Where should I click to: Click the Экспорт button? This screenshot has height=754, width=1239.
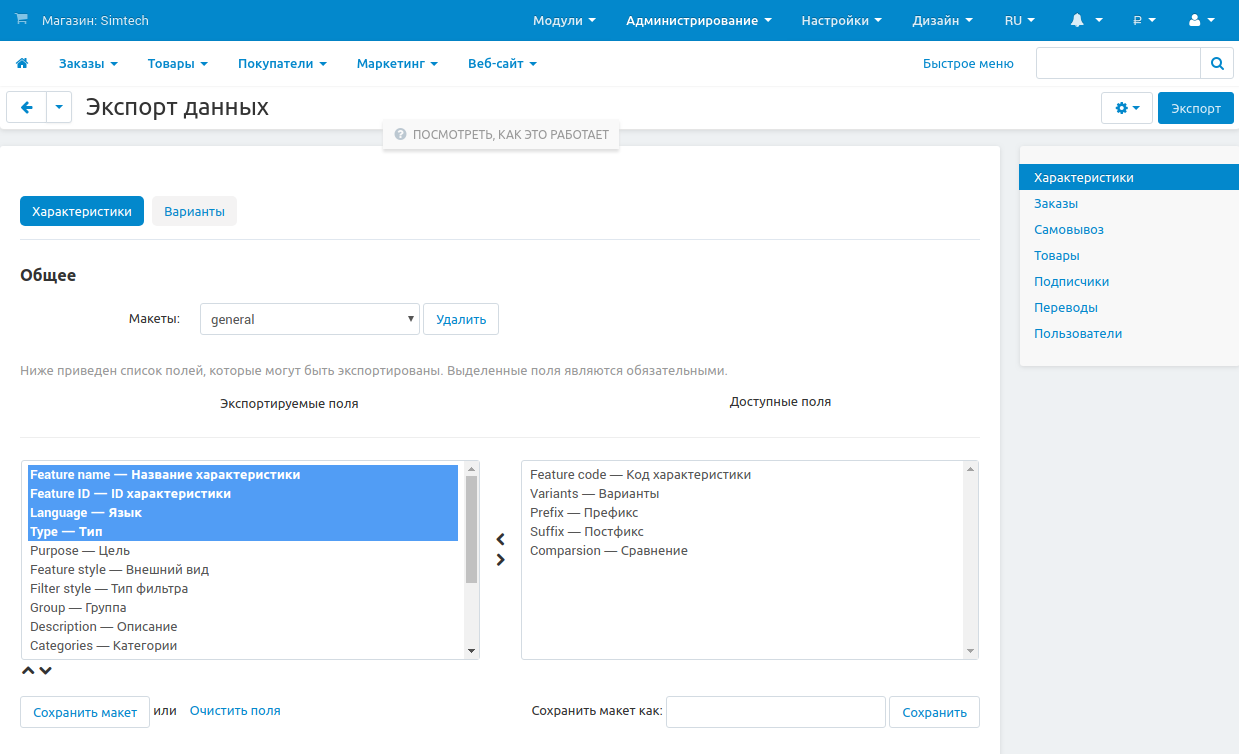point(1195,108)
